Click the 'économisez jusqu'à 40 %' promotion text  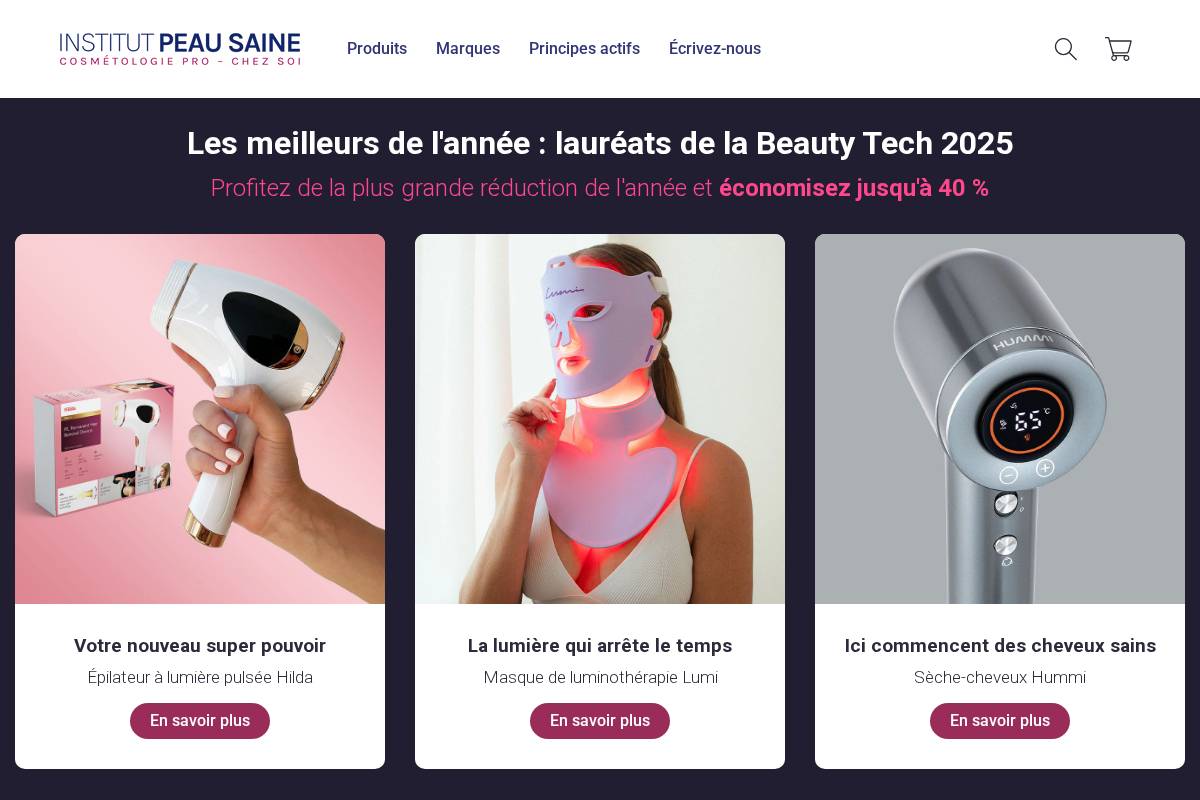pos(854,188)
